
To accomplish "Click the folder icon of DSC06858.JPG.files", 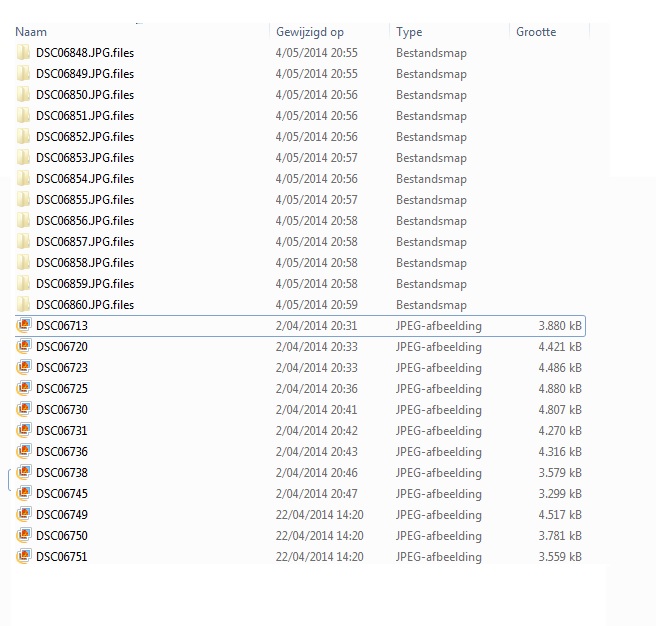I will pos(23,262).
